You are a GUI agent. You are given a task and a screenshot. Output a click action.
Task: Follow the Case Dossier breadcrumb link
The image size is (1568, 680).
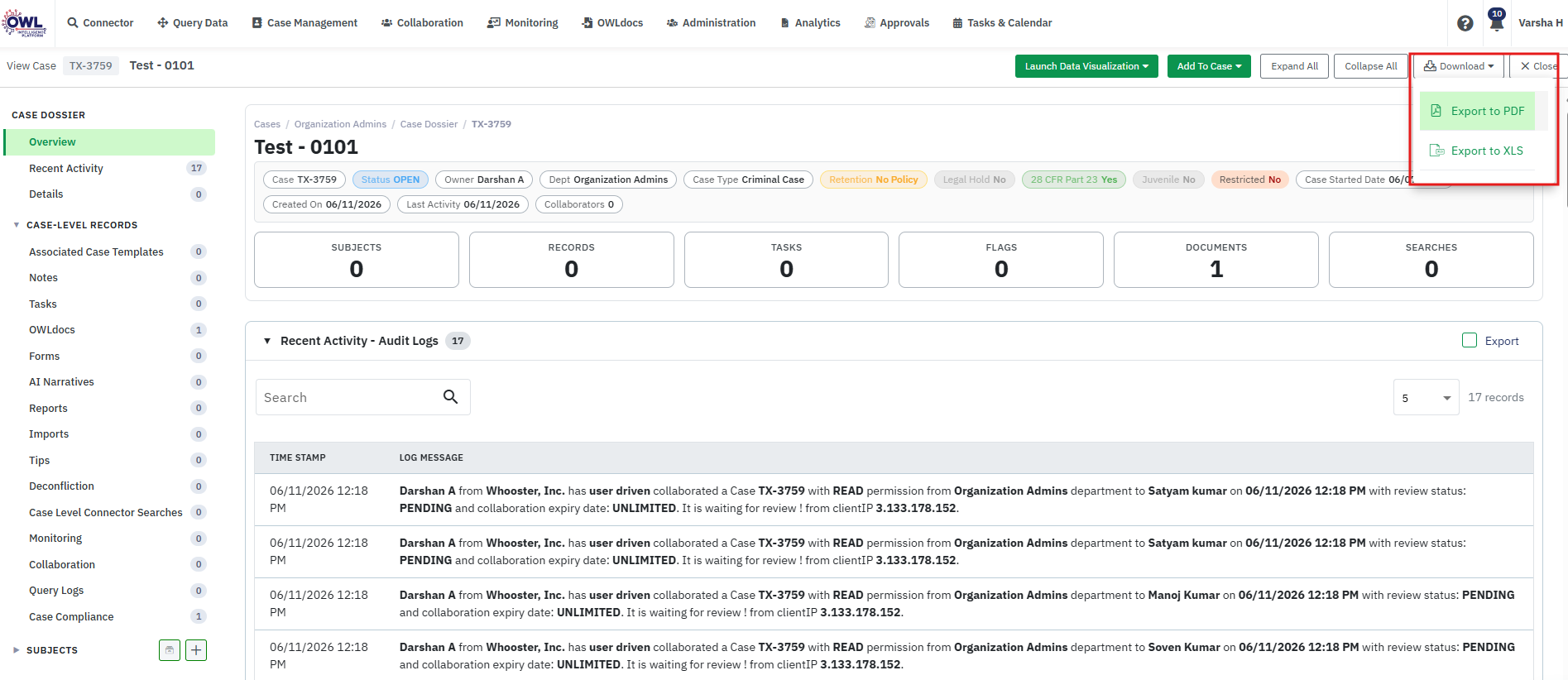pyautogui.click(x=429, y=124)
